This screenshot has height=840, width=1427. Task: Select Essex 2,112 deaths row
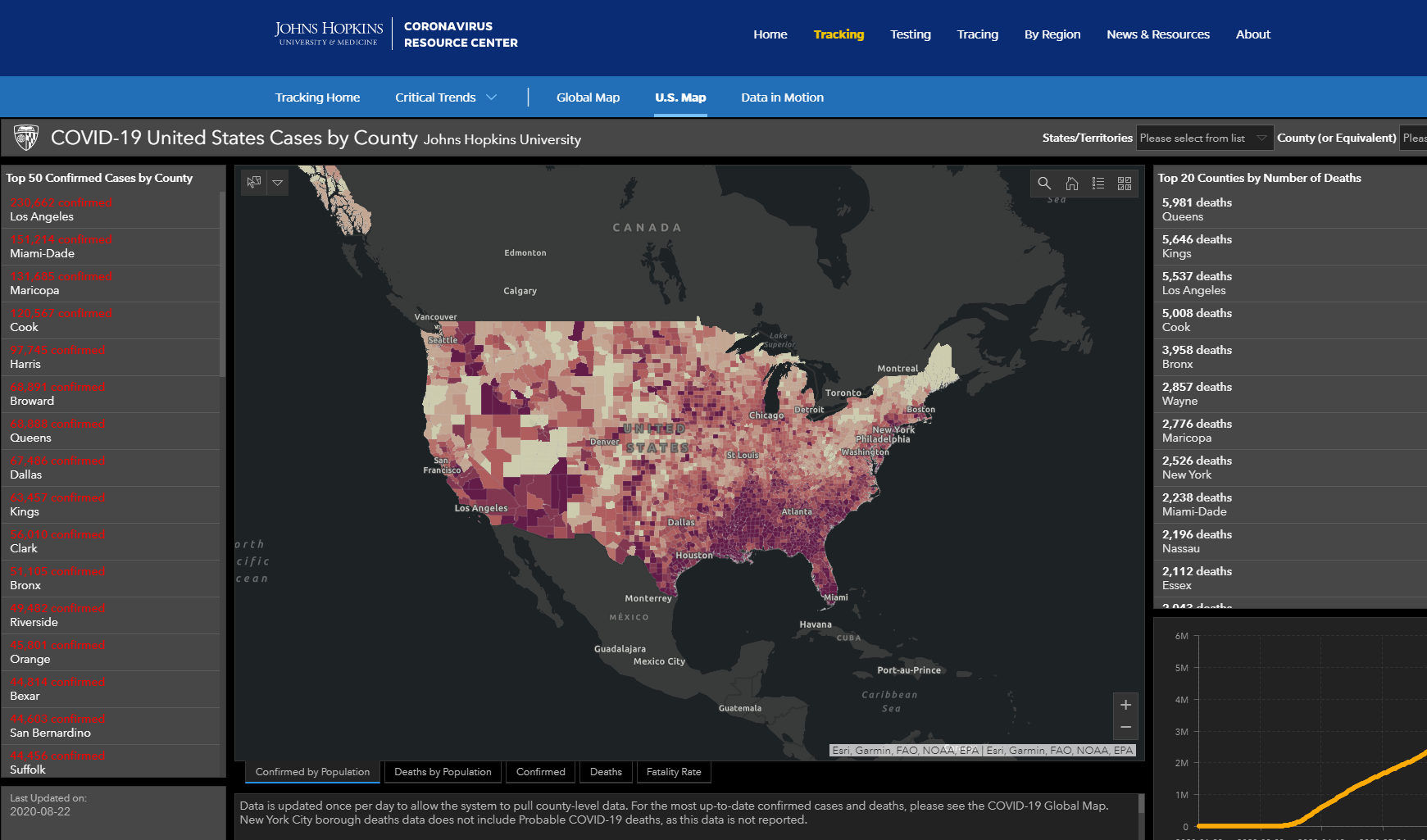(1290, 579)
